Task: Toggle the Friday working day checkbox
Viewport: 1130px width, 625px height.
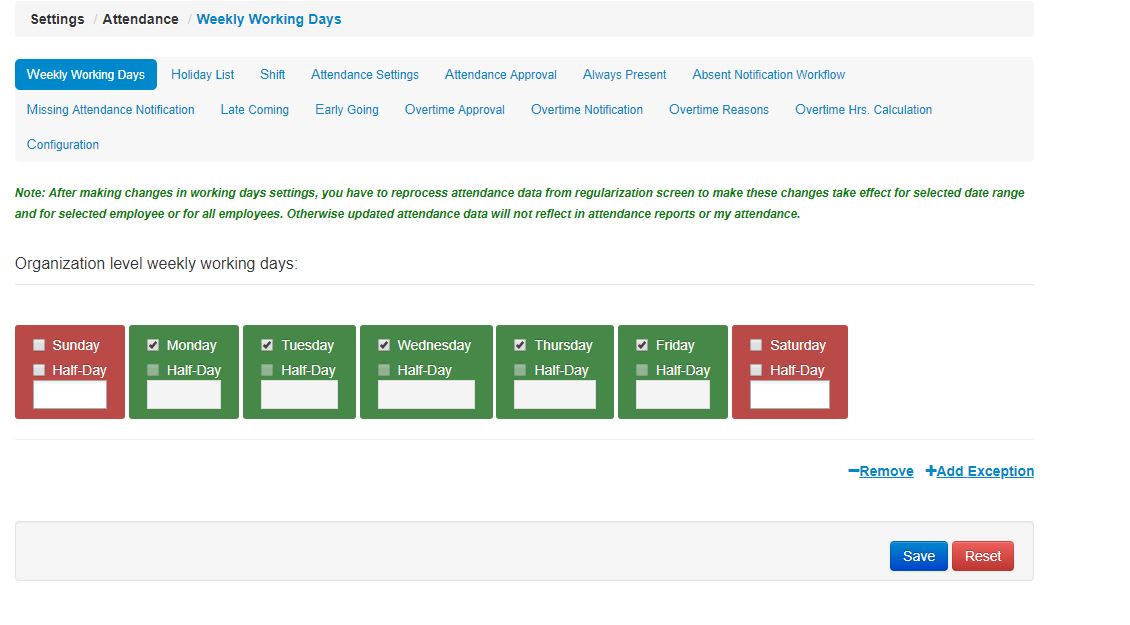Action: pyautogui.click(x=642, y=345)
